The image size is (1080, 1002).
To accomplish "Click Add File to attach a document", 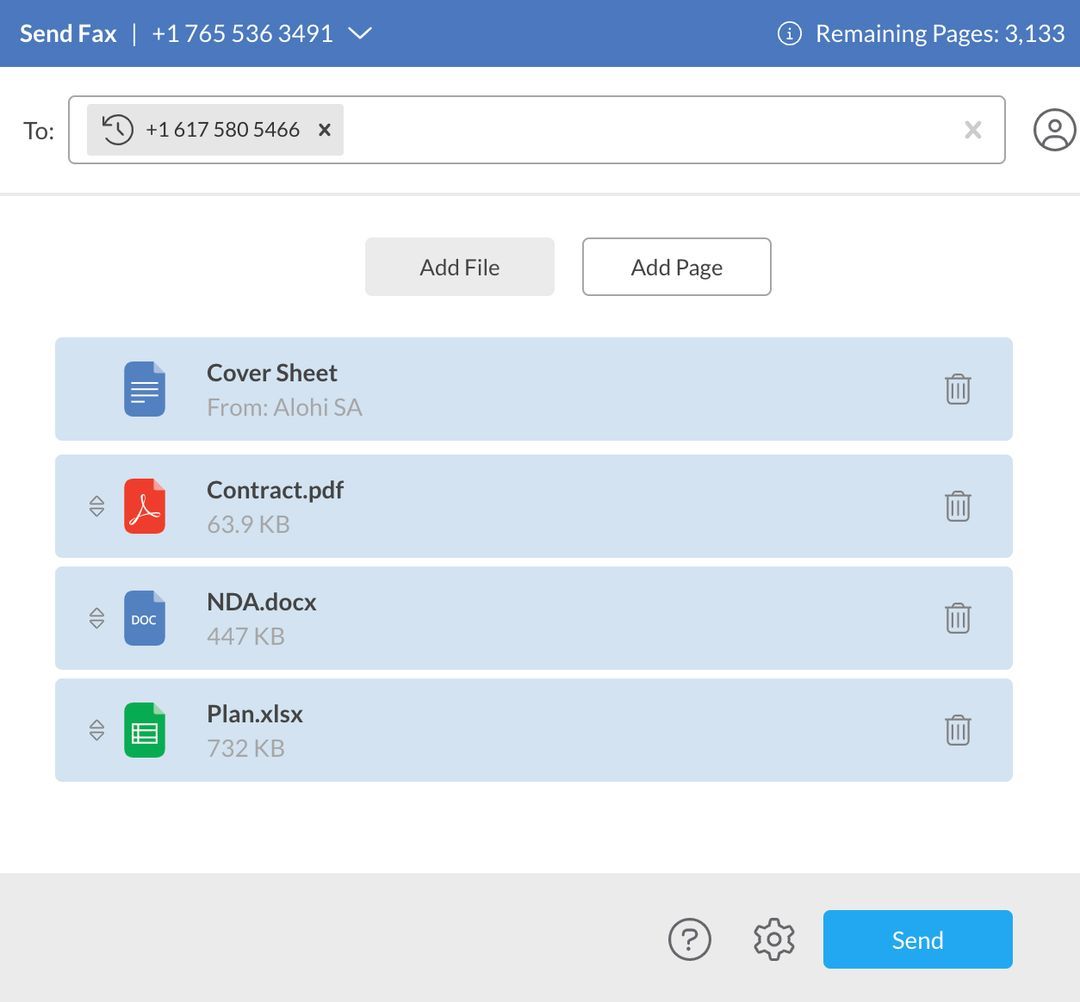I will point(459,266).
